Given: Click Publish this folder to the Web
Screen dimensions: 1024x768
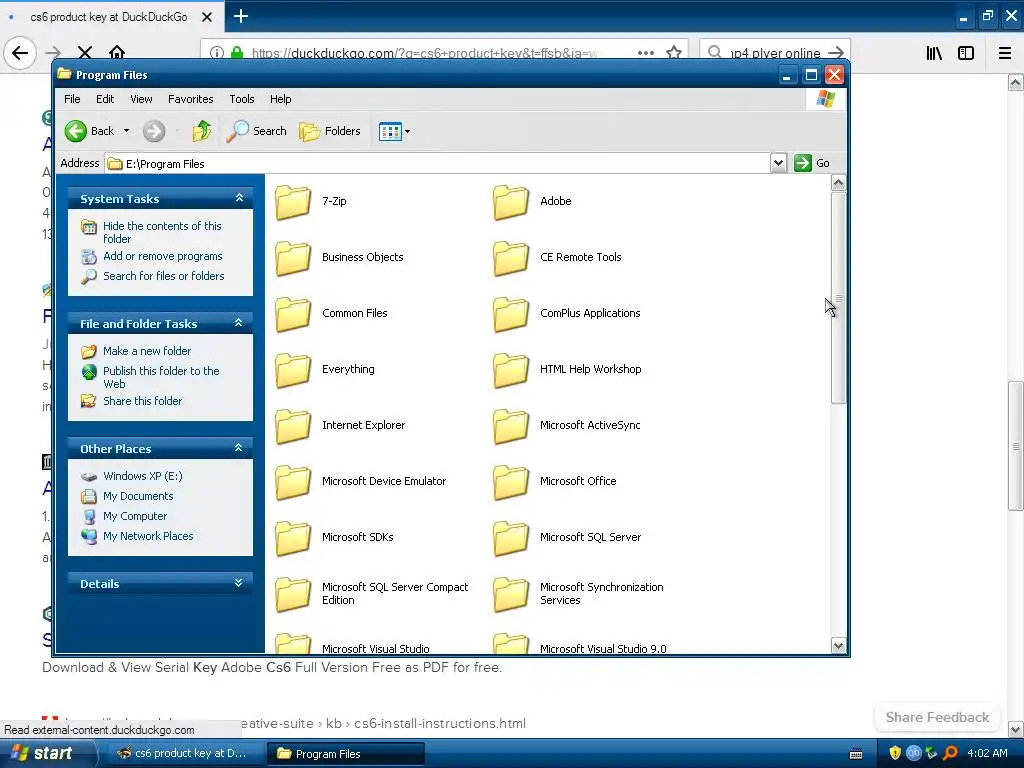Looking at the screenshot, I should pos(161,377).
